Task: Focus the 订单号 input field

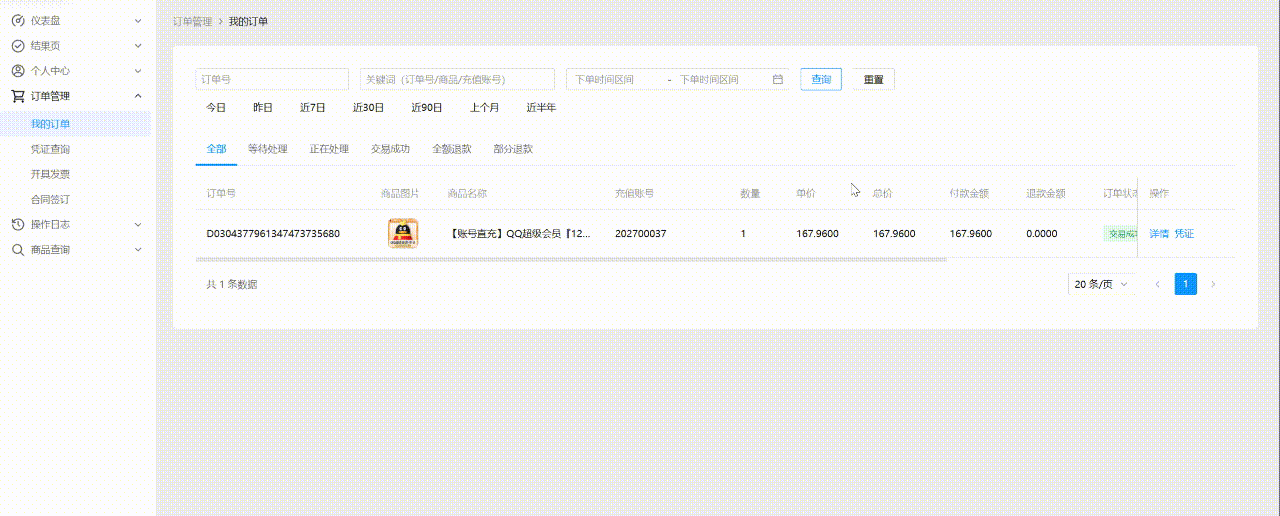Action: pos(272,79)
